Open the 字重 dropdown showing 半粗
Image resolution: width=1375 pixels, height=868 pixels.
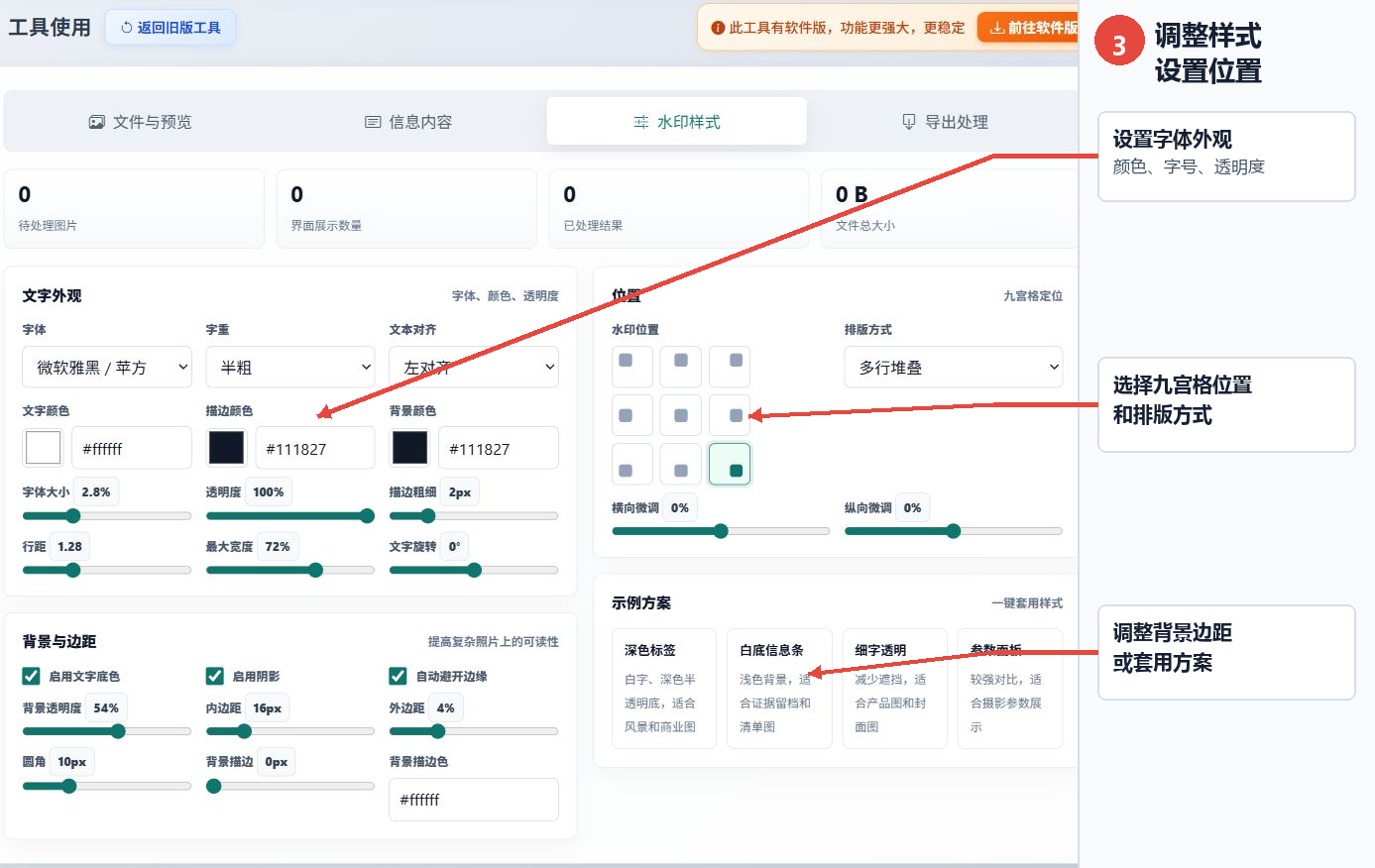290,367
